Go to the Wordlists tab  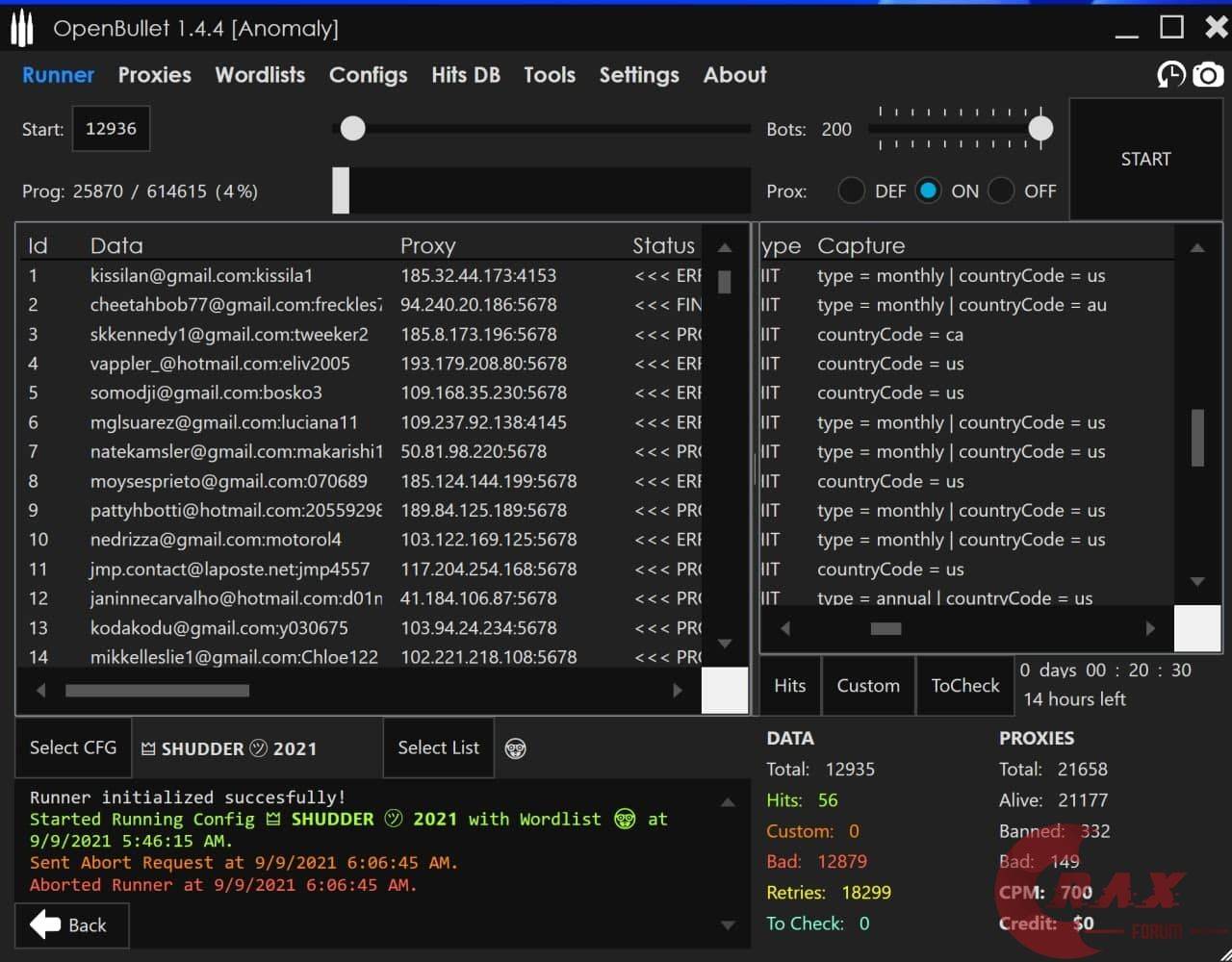point(260,75)
